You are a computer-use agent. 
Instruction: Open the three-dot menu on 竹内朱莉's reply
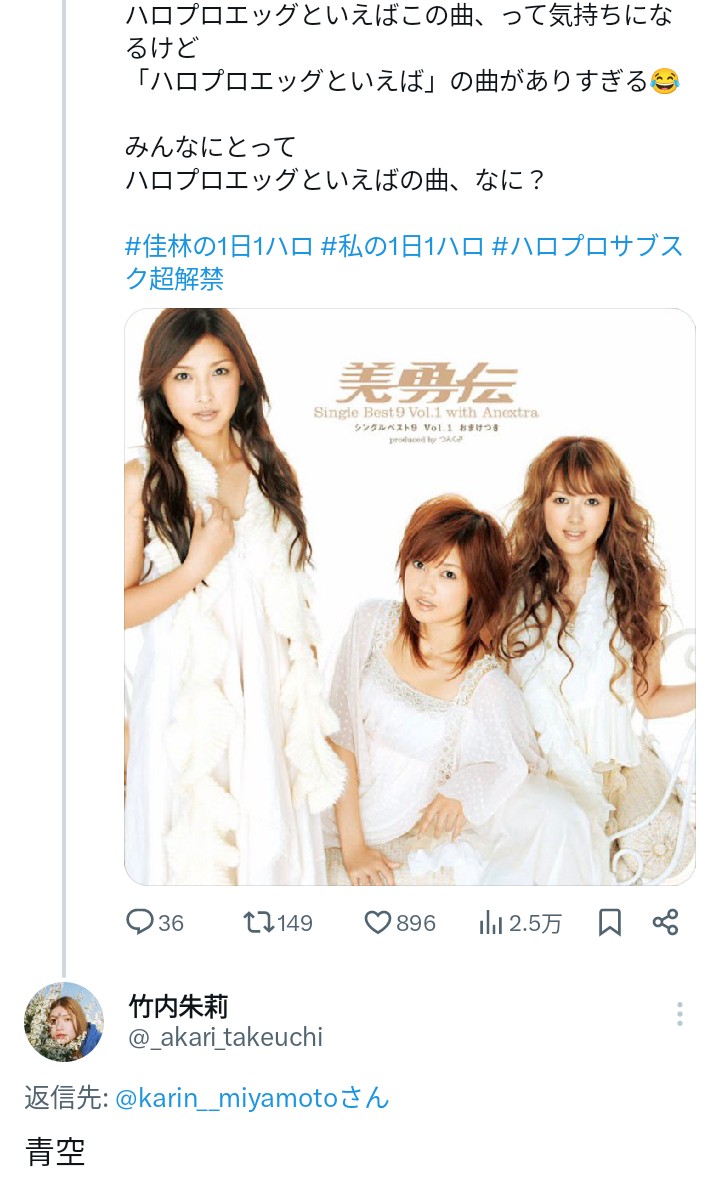point(679,1013)
